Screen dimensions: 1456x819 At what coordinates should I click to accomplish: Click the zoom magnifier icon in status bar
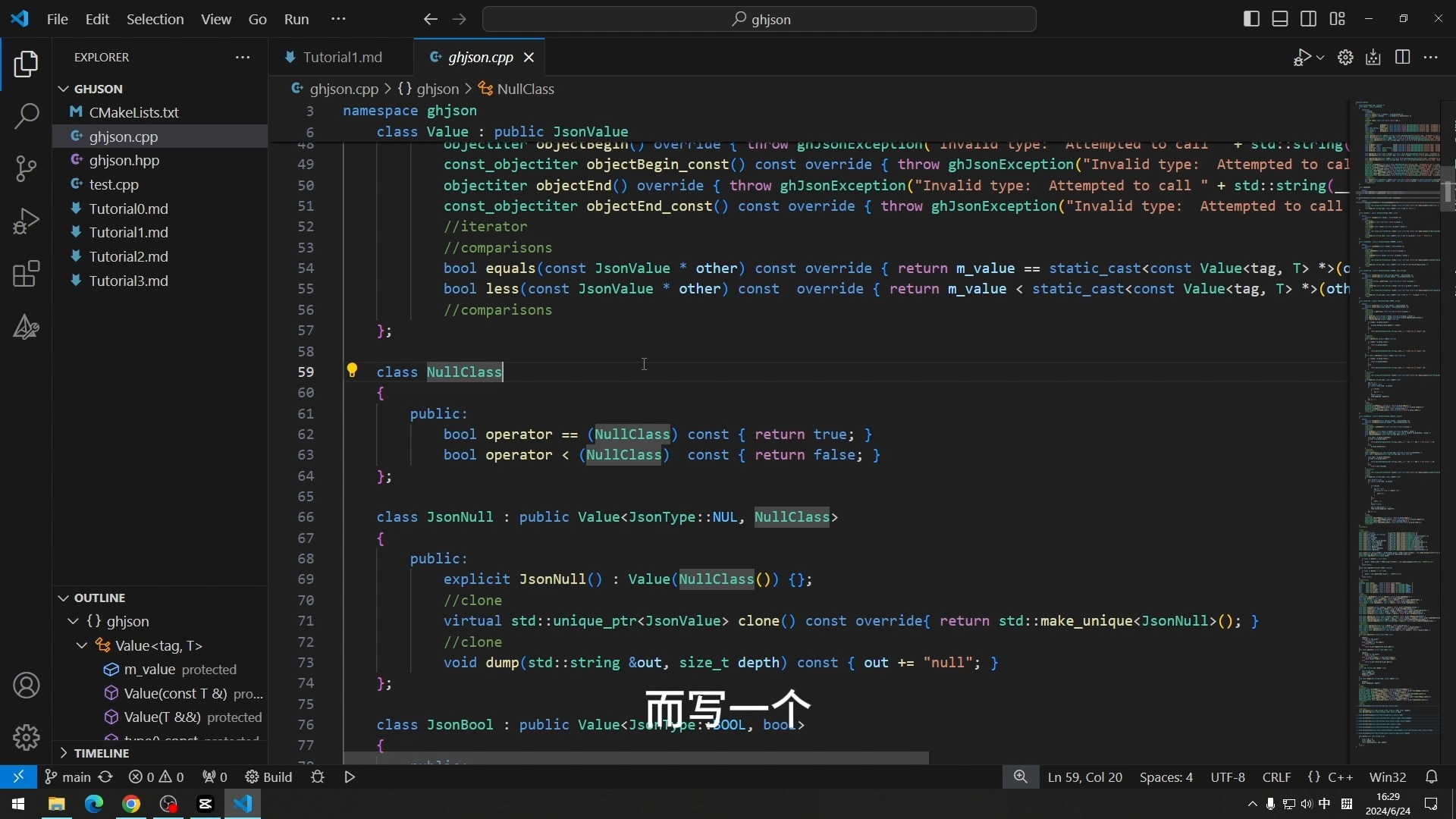tap(1021, 777)
